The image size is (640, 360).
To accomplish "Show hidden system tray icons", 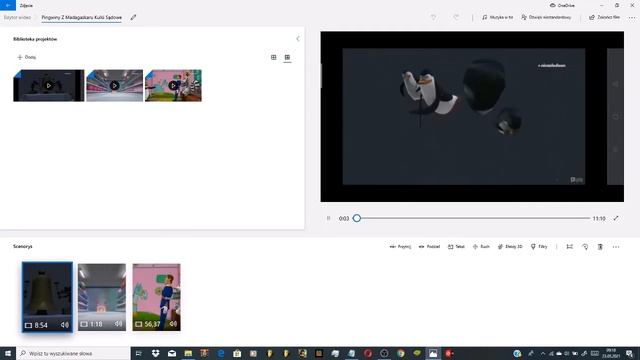I will pyautogui.click(x=543, y=353).
